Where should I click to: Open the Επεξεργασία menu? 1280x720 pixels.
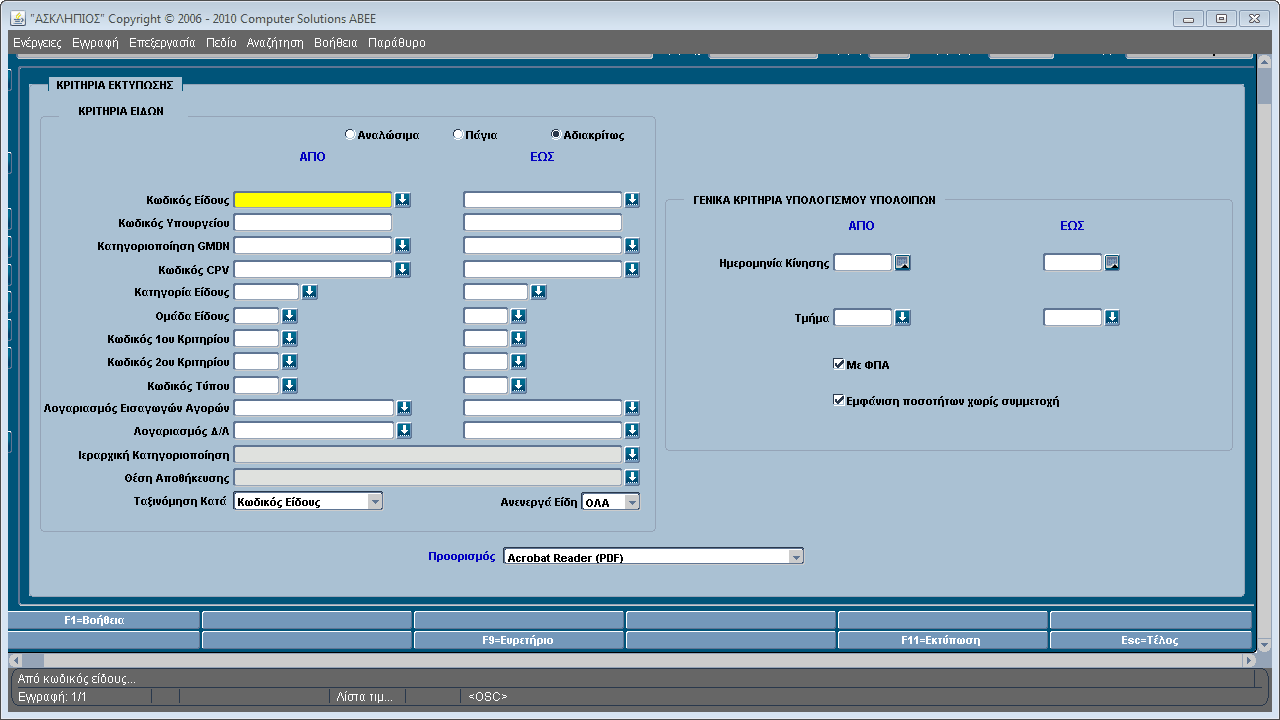[162, 43]
